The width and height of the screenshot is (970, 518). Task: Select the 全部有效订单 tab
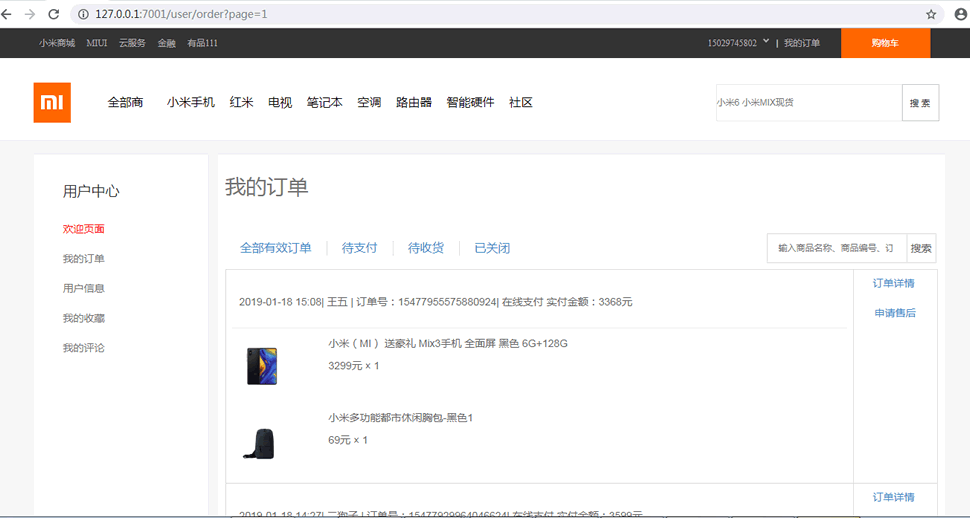click(x=276, y=248)
